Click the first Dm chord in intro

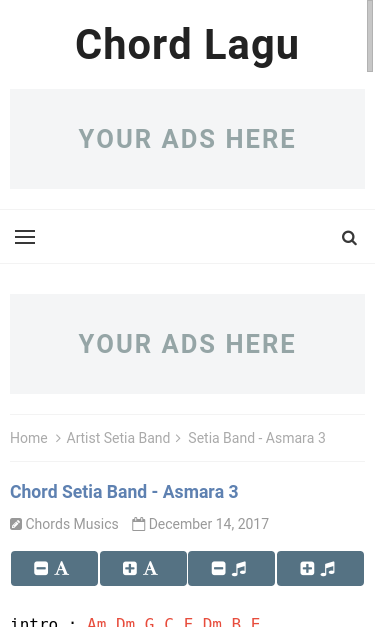[126, 622]
